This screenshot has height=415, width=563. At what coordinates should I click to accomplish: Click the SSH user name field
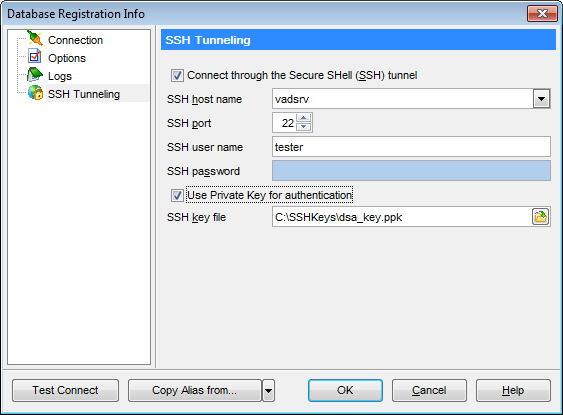point(411,146)
